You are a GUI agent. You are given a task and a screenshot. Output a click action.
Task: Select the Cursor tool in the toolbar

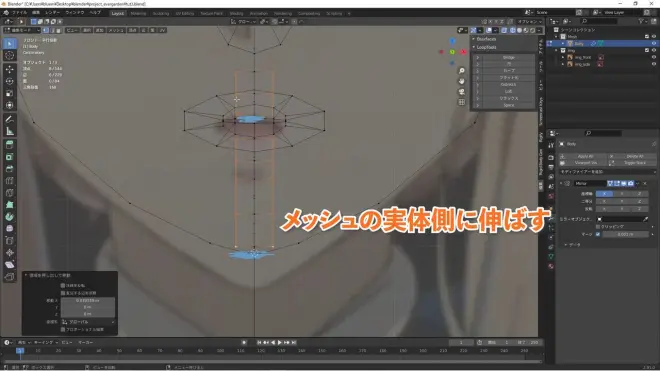pos(10,56)
